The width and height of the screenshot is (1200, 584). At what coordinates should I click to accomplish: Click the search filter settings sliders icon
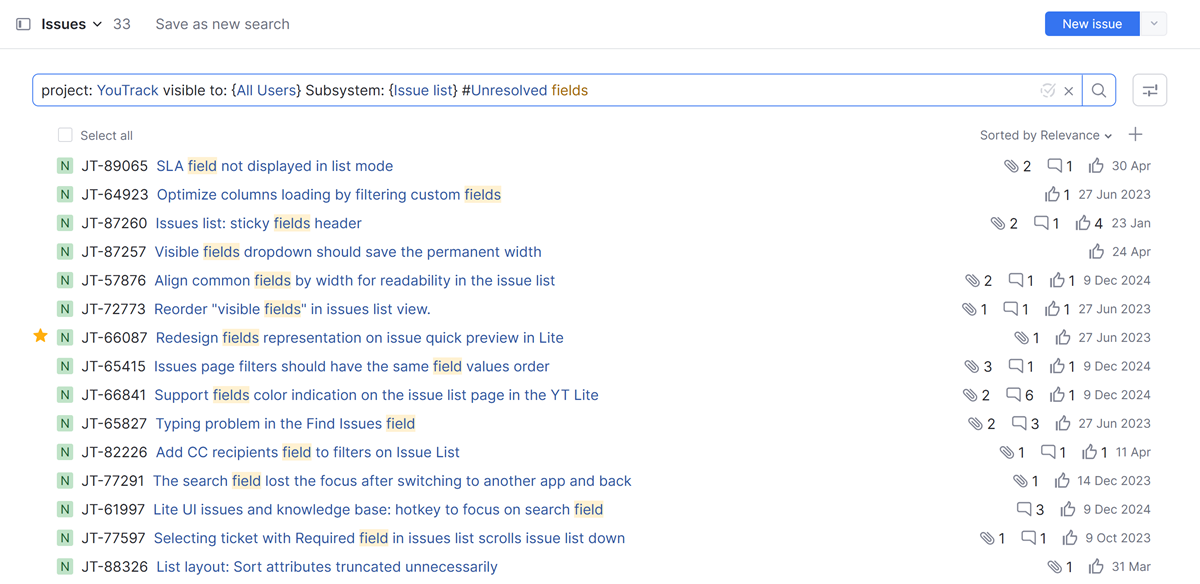pyautogui.click(x=1149, y=89)
